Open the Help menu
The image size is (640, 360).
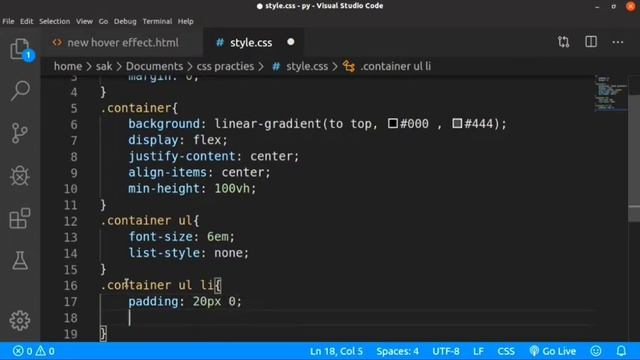185,21
